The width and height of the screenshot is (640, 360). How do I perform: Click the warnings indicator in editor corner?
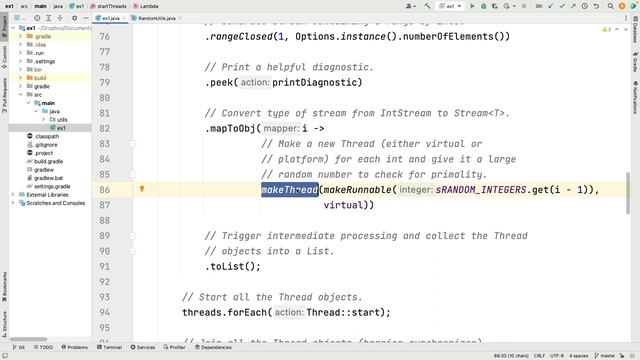pyautogui.click(x=607, y=29)
